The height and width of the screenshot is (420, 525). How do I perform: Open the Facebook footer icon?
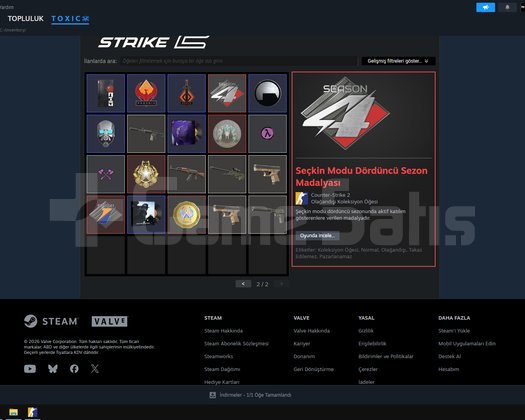(x=74, y=369)
